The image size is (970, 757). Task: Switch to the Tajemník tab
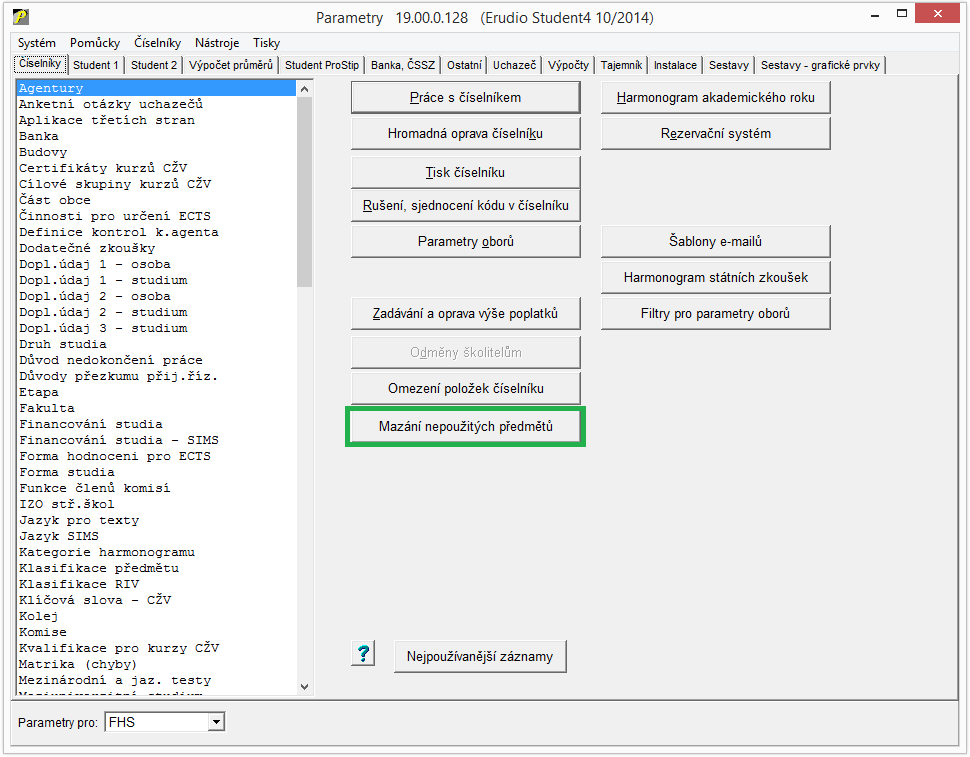point(621,65)
